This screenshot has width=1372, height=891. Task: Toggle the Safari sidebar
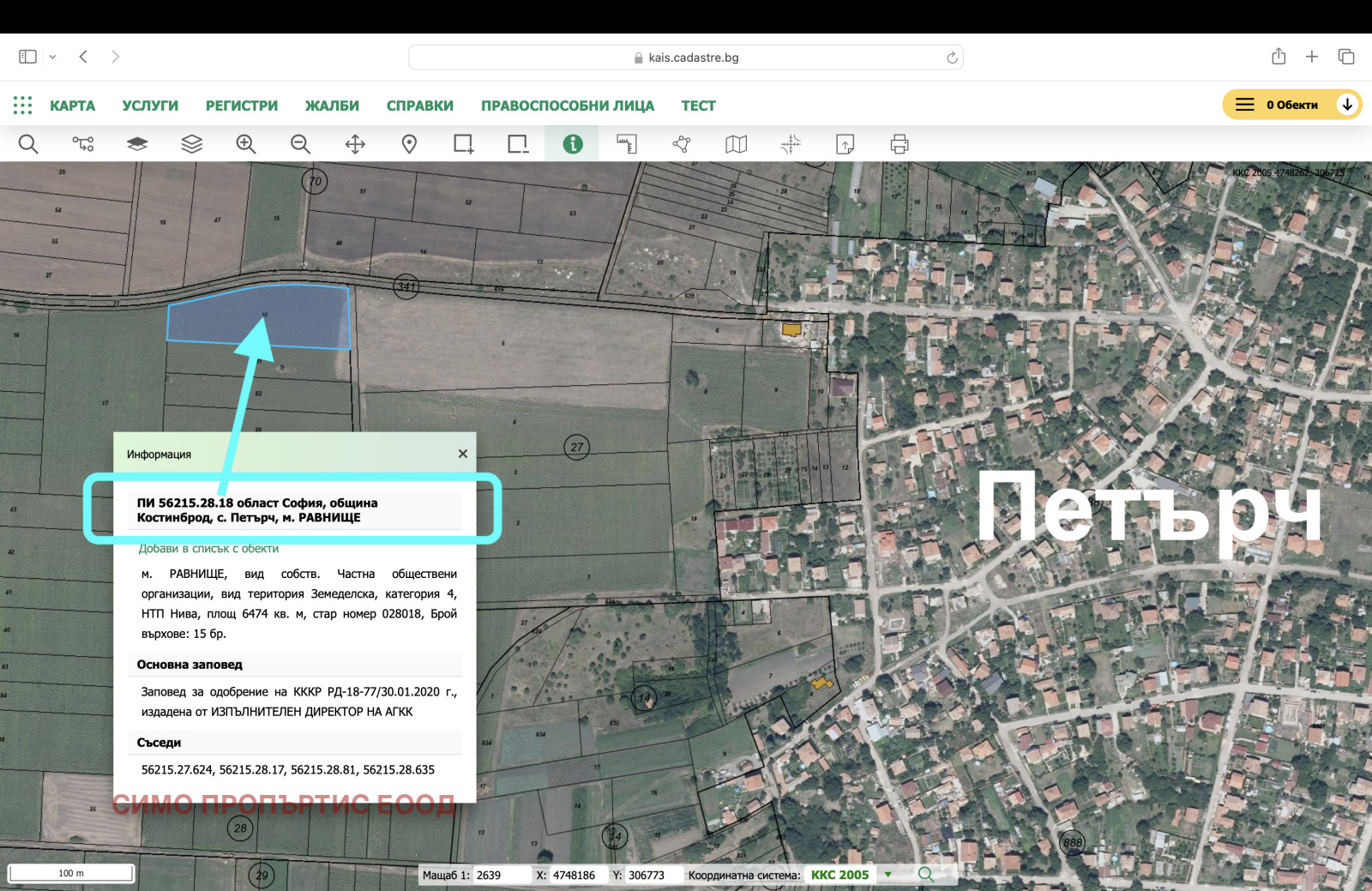point(27,57)
